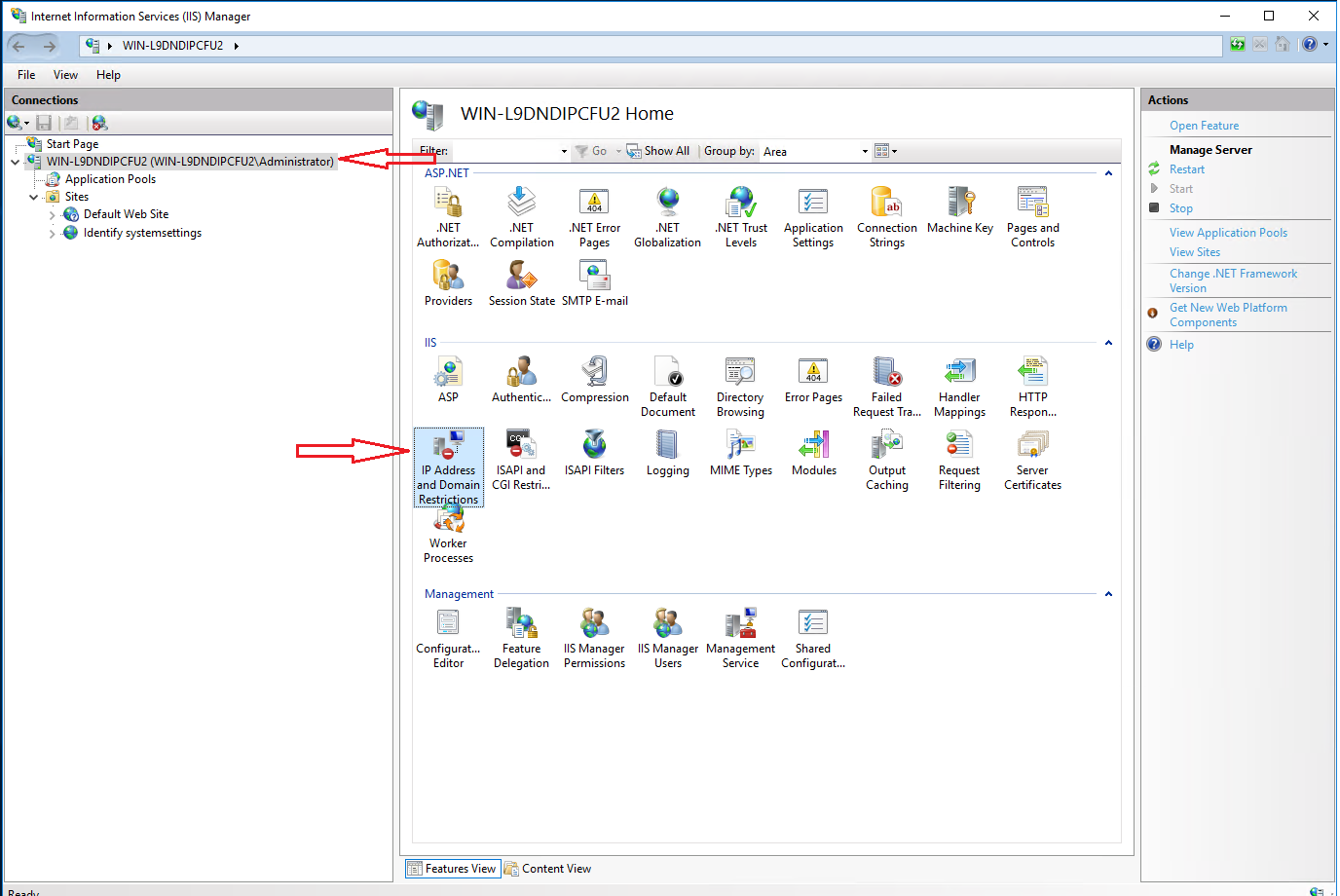Open Pages and Controls feature
Screen dimensions: 1340x896
point(1033,217)
